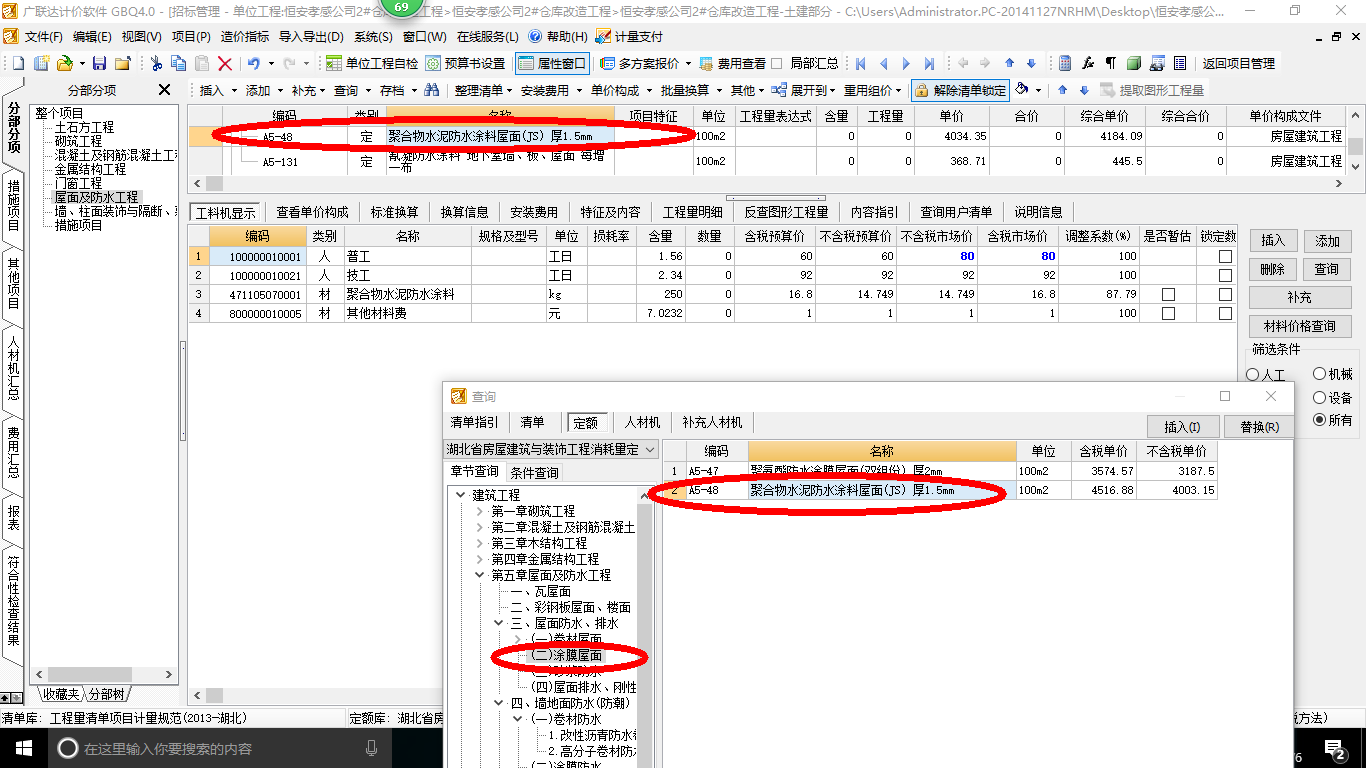The width and height of the screenshot is (1366, 768).
Task: Click Windows Start button
Action: (22, 748)
